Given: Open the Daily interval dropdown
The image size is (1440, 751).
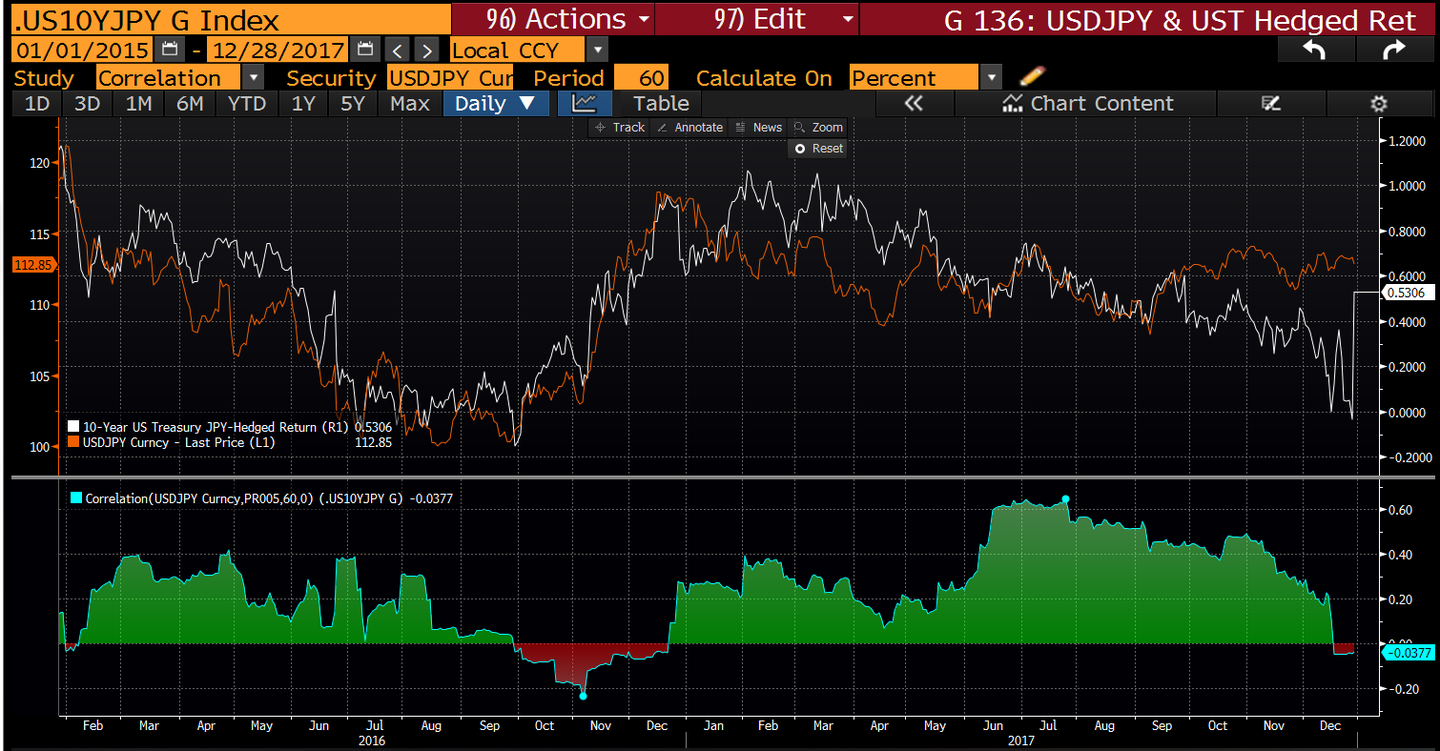Looking at the screenshot, I should [x=496, y=103].
